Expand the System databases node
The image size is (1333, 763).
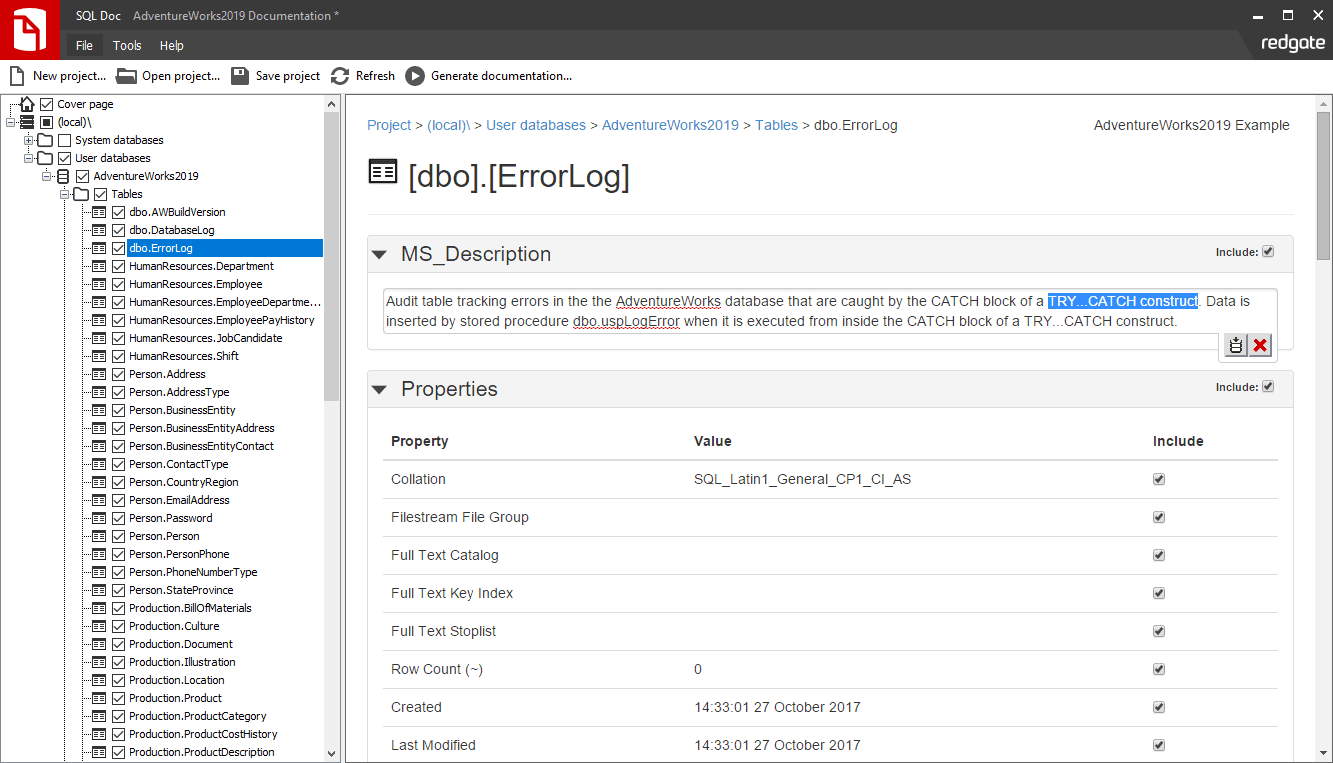click(30, 140)
